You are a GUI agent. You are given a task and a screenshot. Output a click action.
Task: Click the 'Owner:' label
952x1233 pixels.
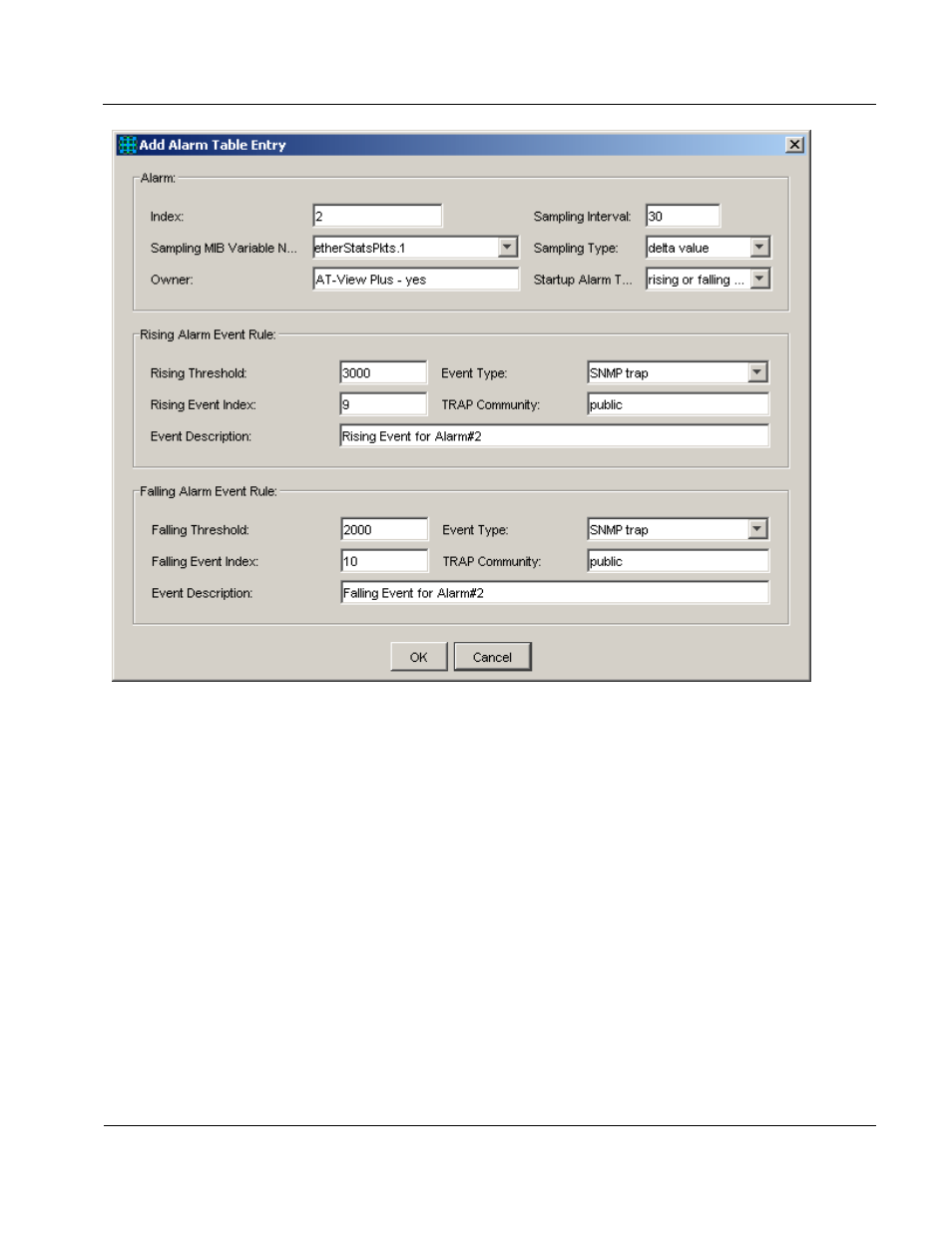pyautogui.click(x=172, y=281)
